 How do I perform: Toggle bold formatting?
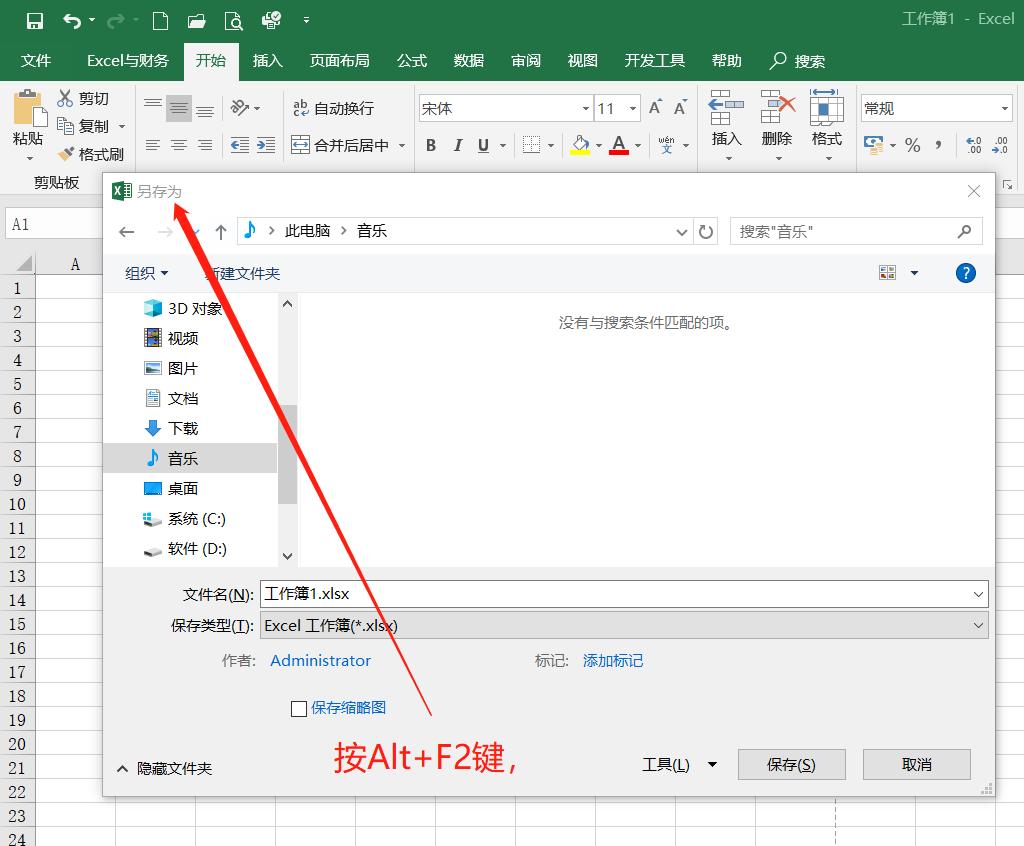430,144
